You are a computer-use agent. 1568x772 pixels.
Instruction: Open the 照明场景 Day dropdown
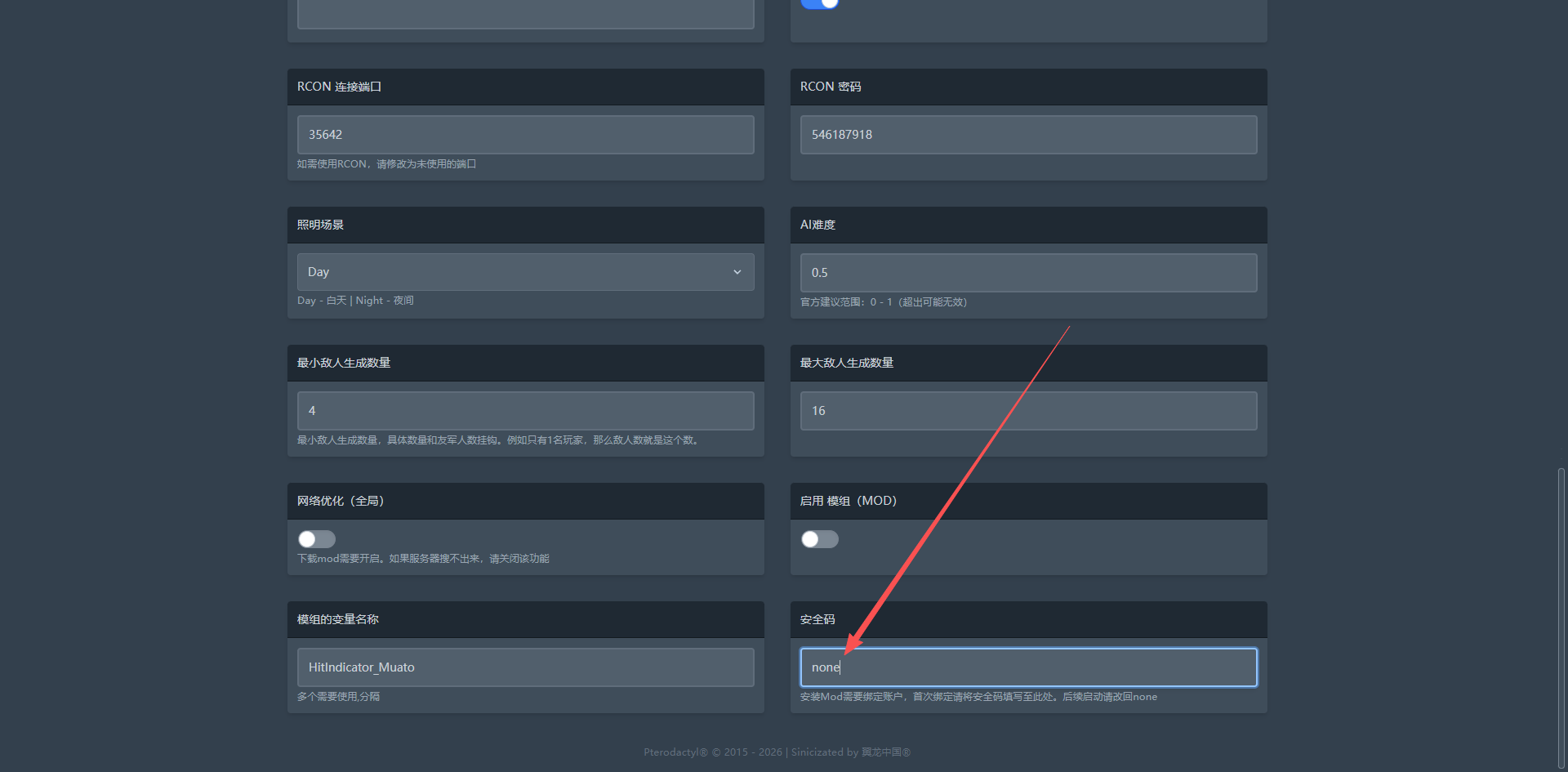pyautogui.click(x=524, y=272)
